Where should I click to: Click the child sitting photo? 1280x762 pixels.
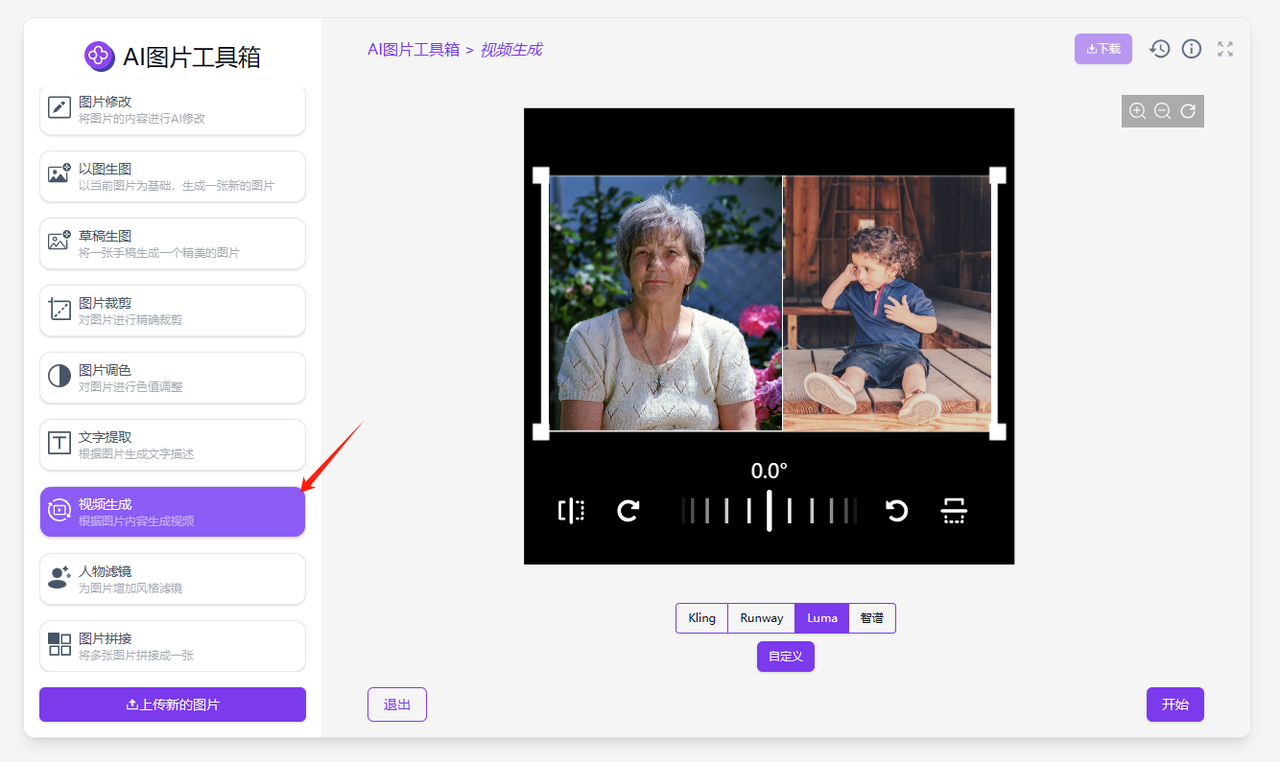[887, 304]
